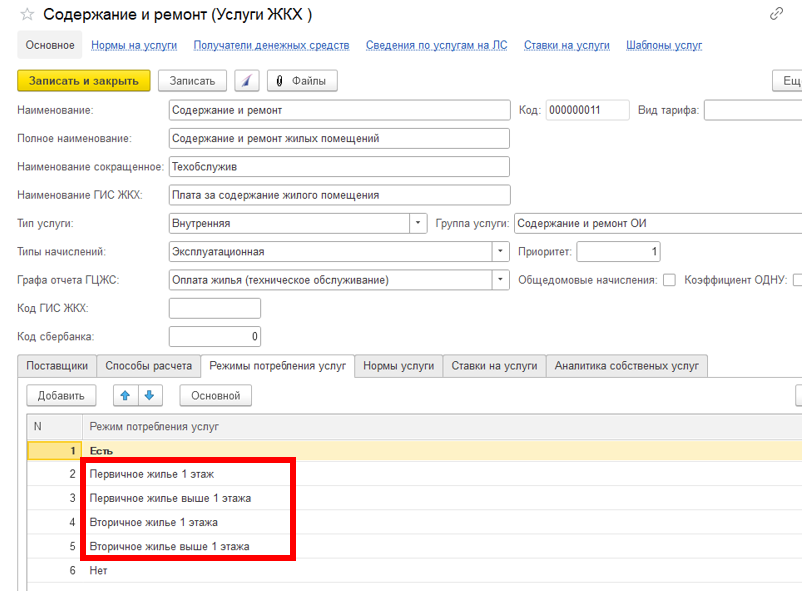Click Добавить button
Screen dimensions: 806x594
pos(61,396)
